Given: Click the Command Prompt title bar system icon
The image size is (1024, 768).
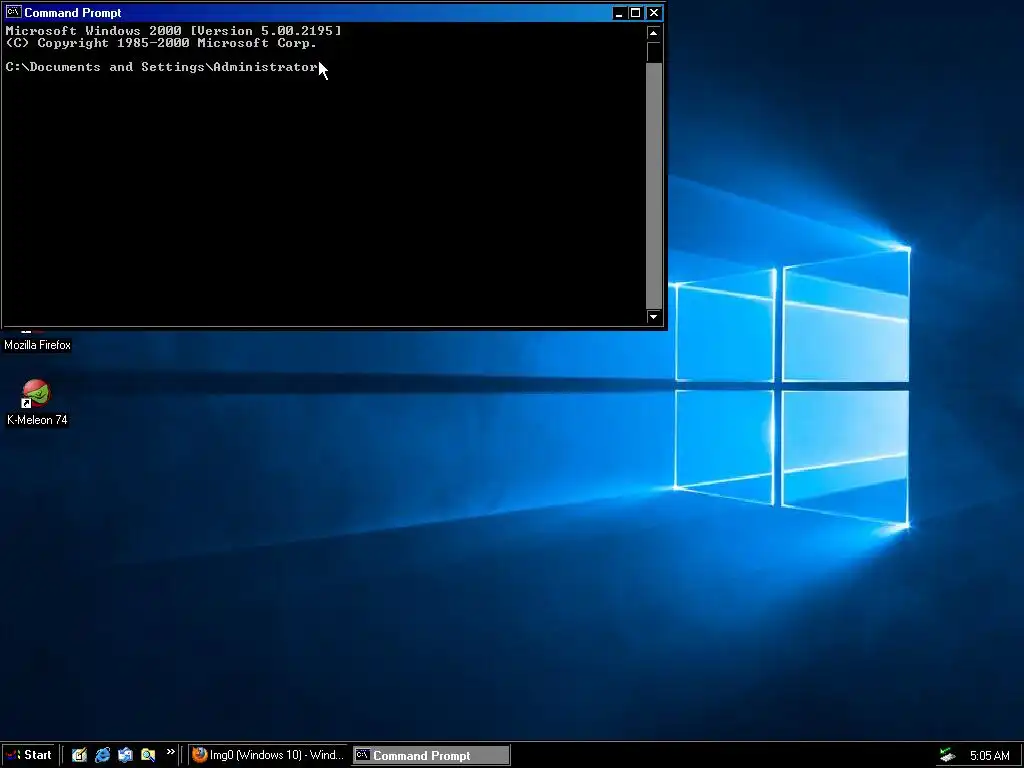Looking at the screenshot, I should (13, 12).
